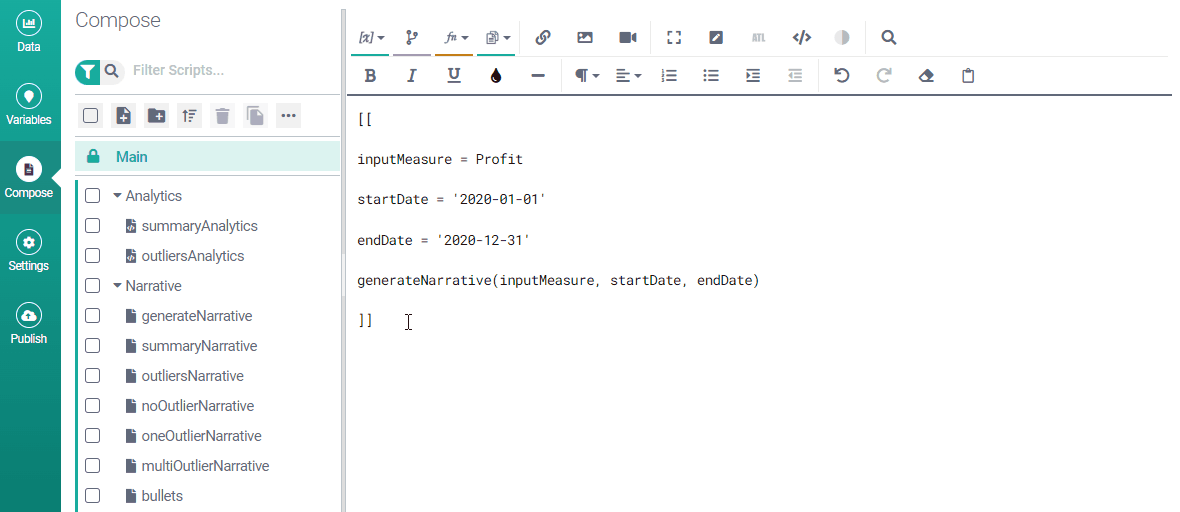Create an unordered bullet list

pos(711,76)
